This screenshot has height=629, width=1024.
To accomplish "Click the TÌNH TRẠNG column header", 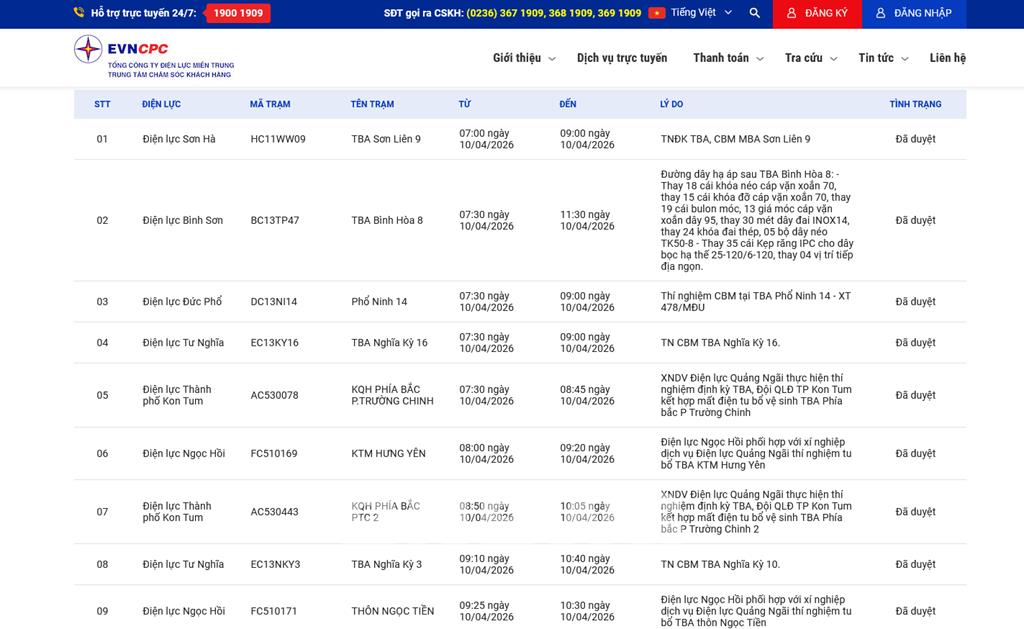I will [915, 104].
